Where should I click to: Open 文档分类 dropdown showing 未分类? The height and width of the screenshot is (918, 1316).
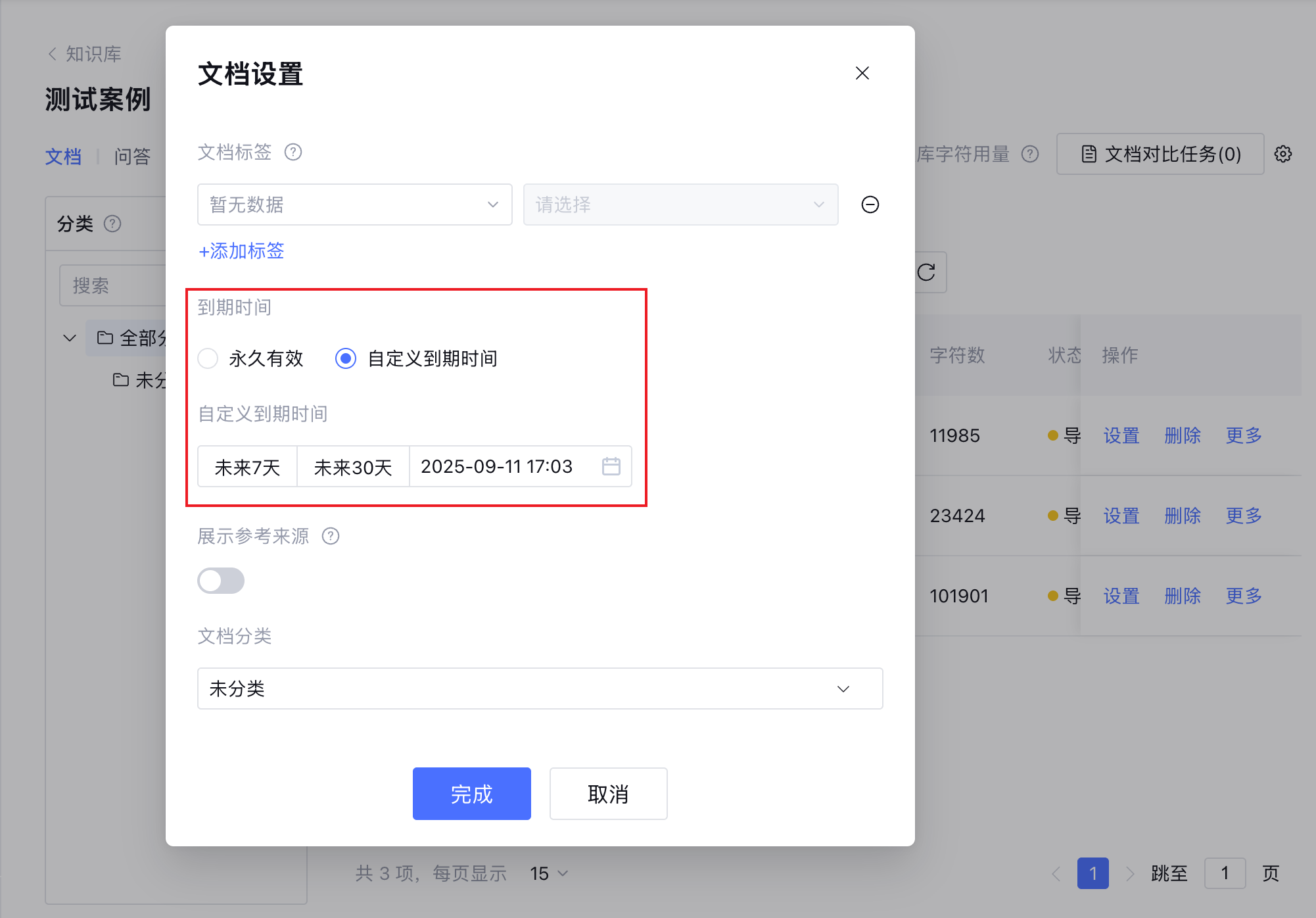point(539,688)
